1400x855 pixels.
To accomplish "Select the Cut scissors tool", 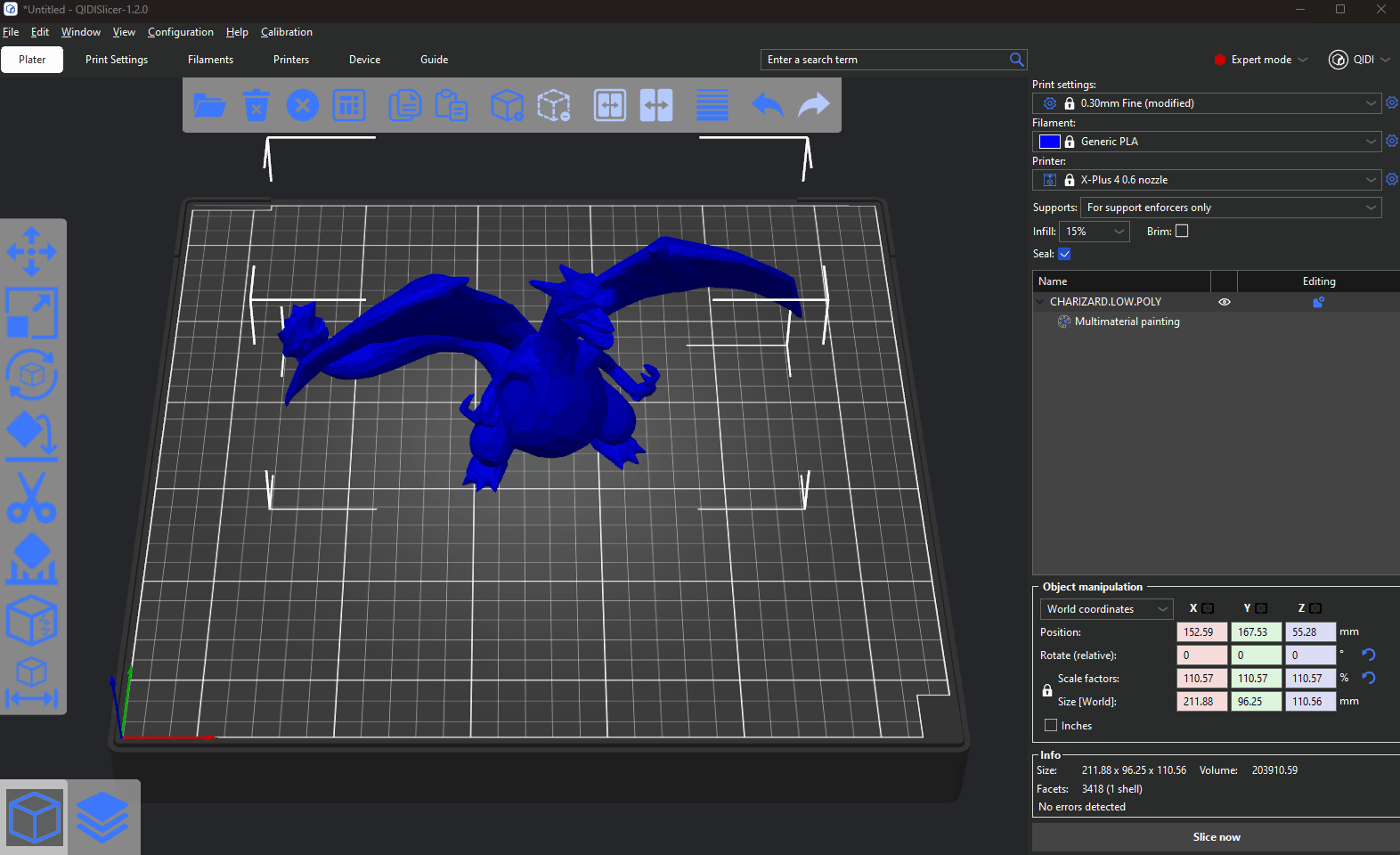I will [x=32, y=497].
